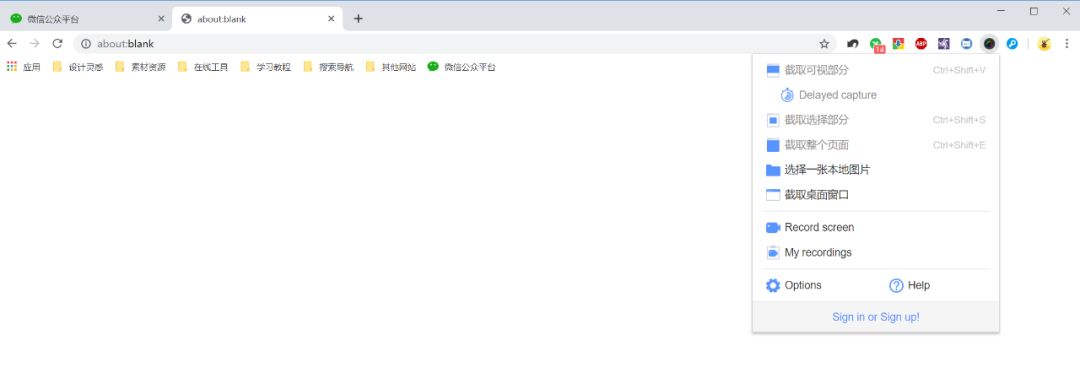Image resolution: width=1080 pixels, height=384 pixels.
Task: Open the red ABP Adblock Plus extension
Action: pyautogui.click(x=921, y=44)
